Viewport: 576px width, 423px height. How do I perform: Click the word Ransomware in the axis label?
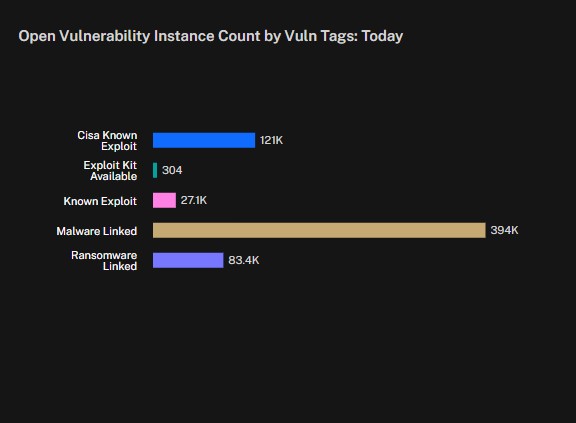(104, 255)
